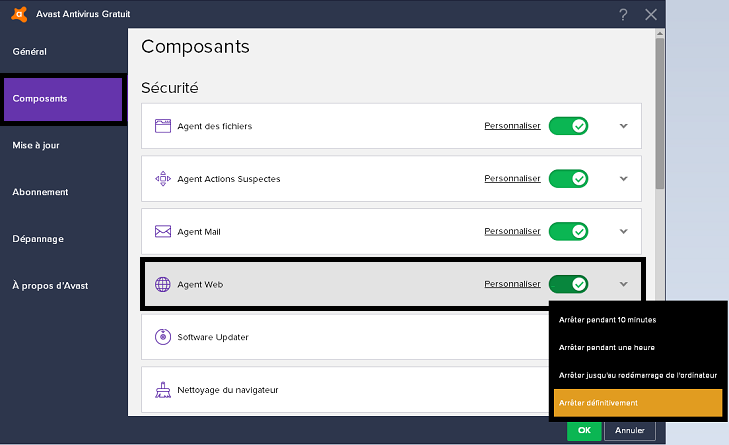729x445 pixels.
Task: Click the Sécurité section heading
Action: (170, 87)
